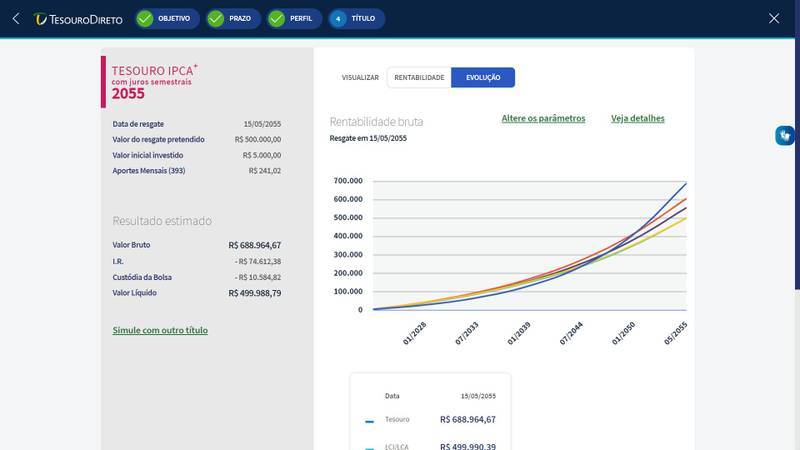Open the Tesouro Direto logo home

(78, 19)
